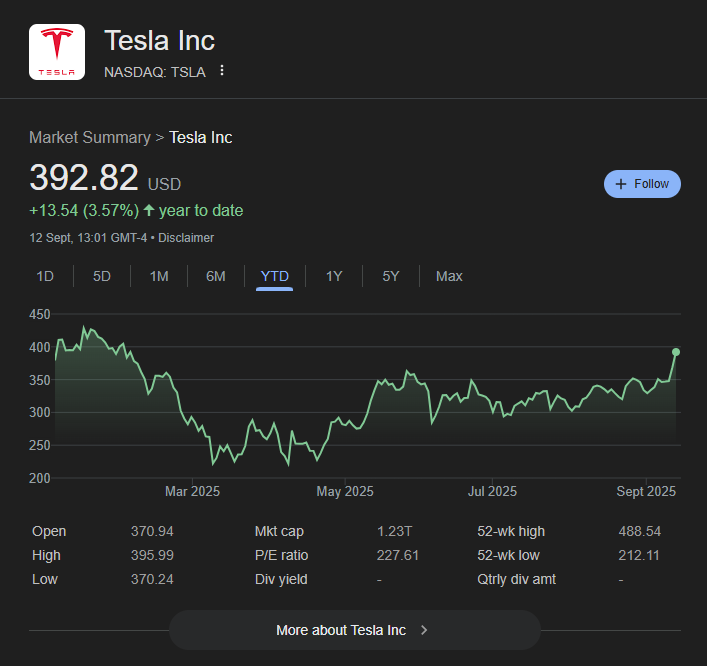Open the Market Summary breadcrumb link
Image resolution: width=707 pixels, height=666 pixels.
tap(89, 137)
